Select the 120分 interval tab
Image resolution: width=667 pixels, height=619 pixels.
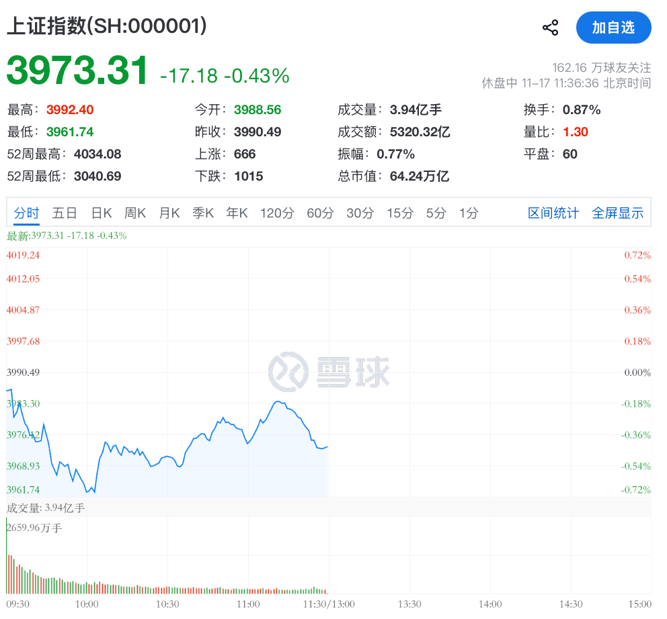[x=276, y=213]
